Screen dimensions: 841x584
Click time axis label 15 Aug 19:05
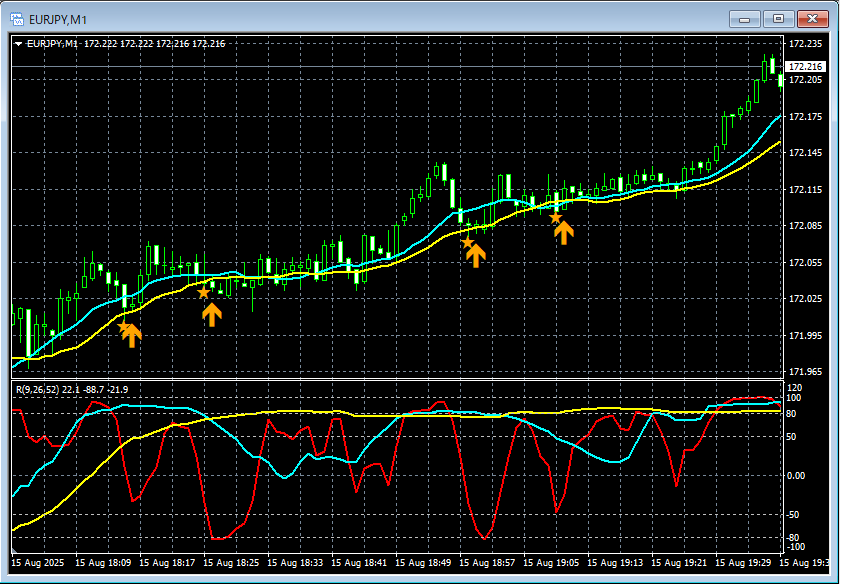coord(551,563)
